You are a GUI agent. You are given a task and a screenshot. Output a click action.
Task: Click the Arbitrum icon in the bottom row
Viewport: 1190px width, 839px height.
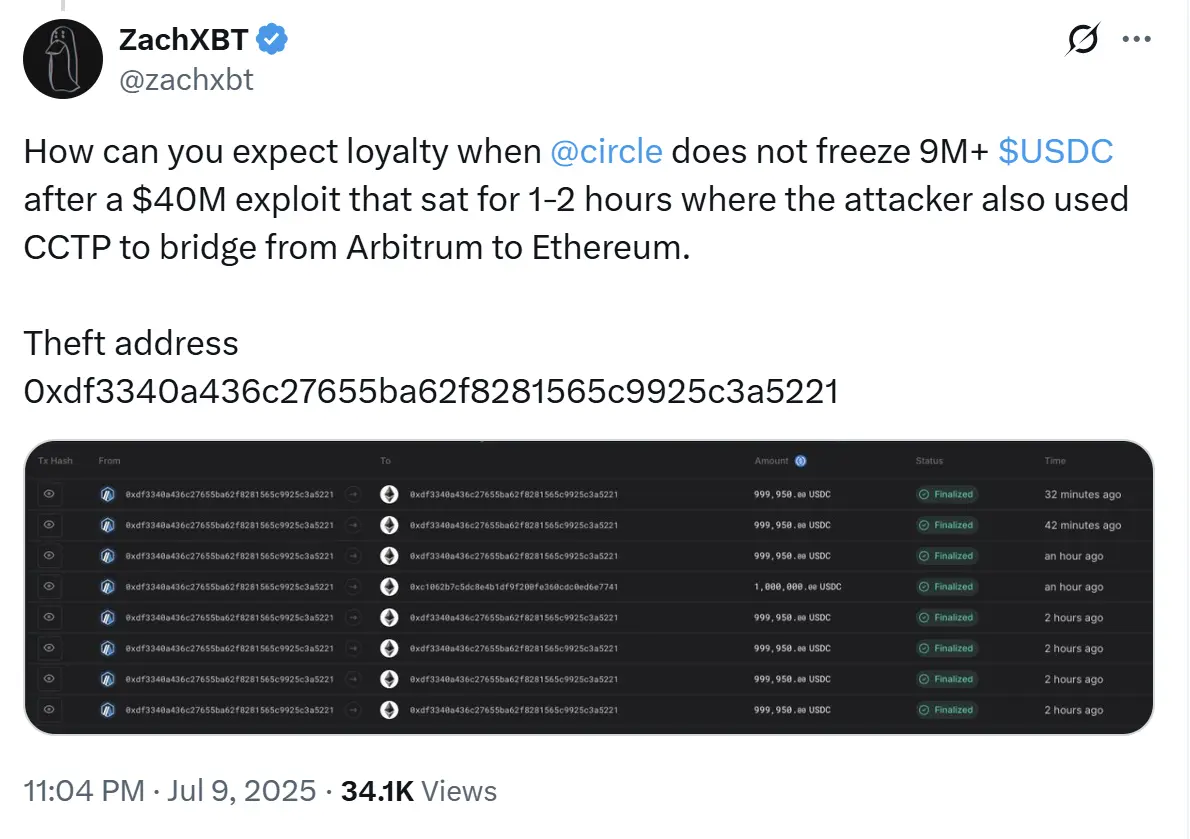(x=108, y=710)
